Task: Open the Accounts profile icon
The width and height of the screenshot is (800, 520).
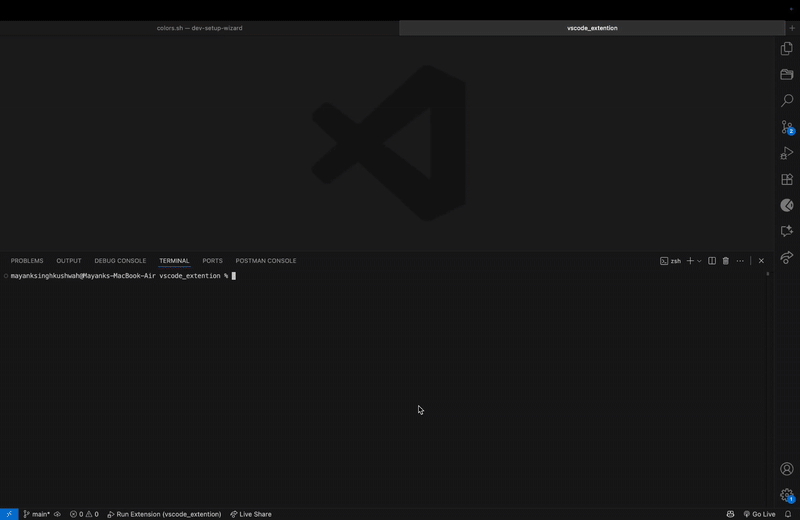Action: pyautogui.click(x=787, y=468)
